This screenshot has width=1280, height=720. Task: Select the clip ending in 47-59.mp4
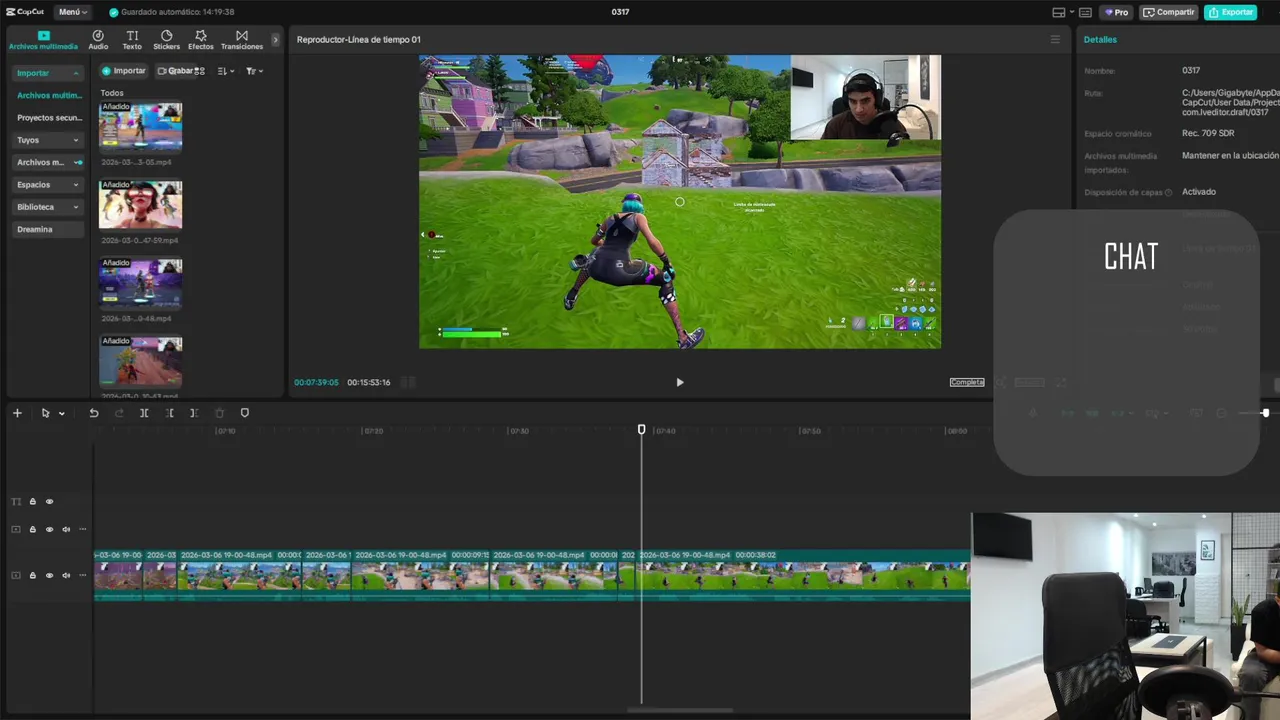coord(140,204)
